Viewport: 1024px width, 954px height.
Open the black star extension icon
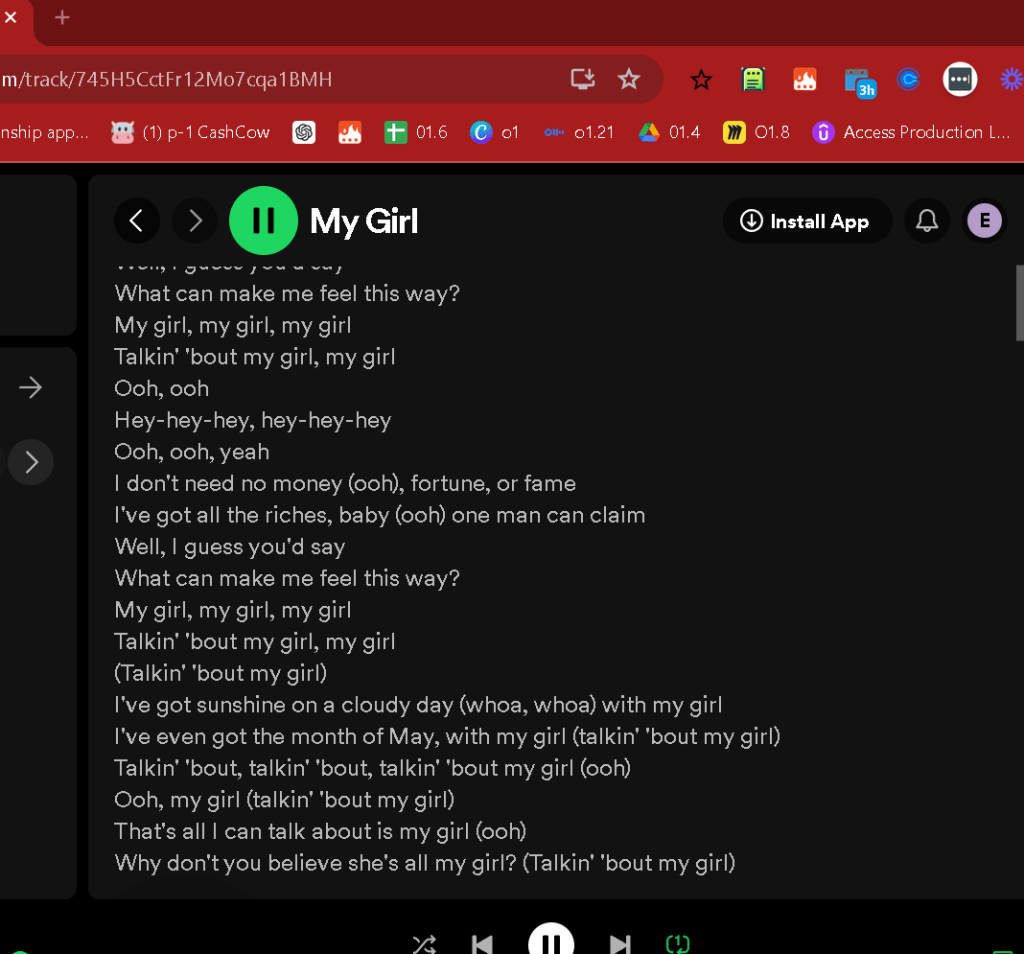(x=701, y=80)
